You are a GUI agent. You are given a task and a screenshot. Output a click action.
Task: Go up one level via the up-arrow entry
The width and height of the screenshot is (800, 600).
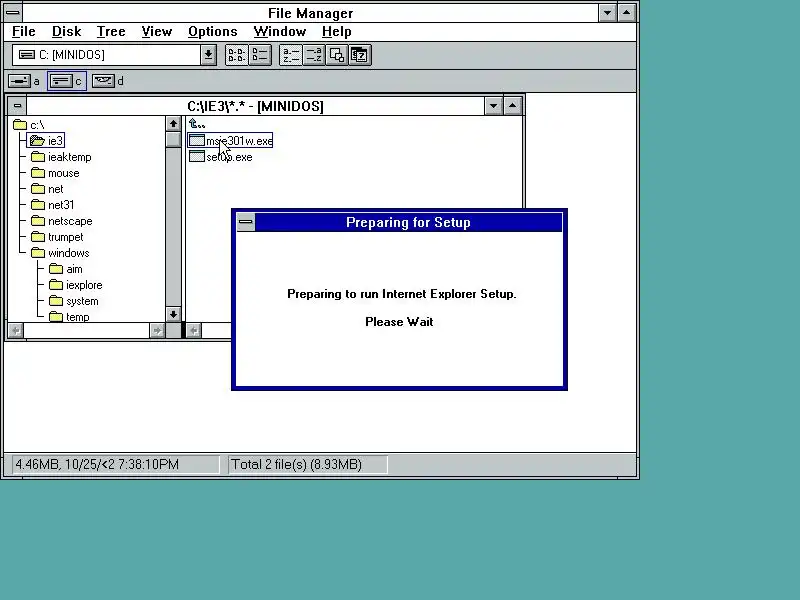click(x=197, y=123)
